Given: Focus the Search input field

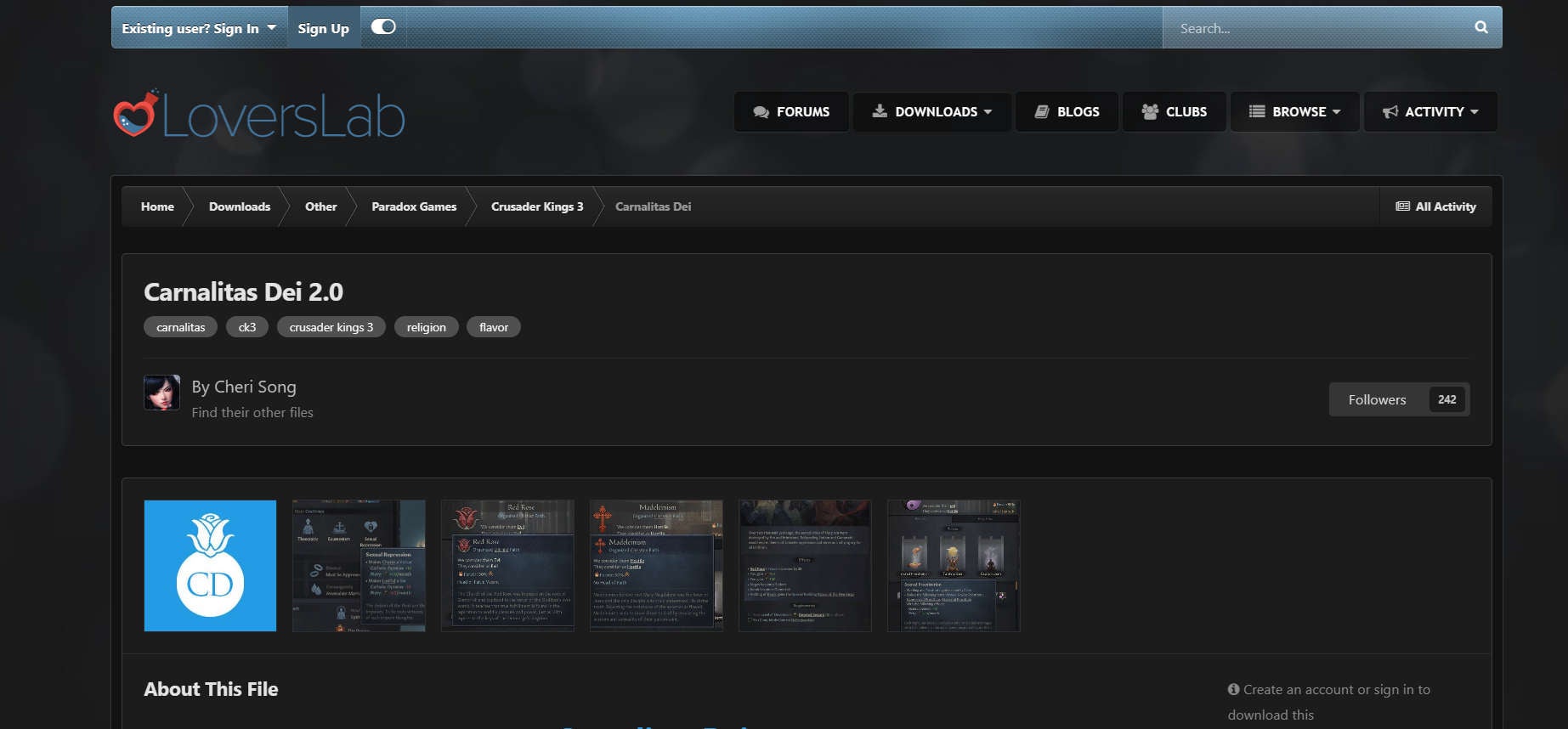Looking at the screenshot, I should (x=1317, y=28).
